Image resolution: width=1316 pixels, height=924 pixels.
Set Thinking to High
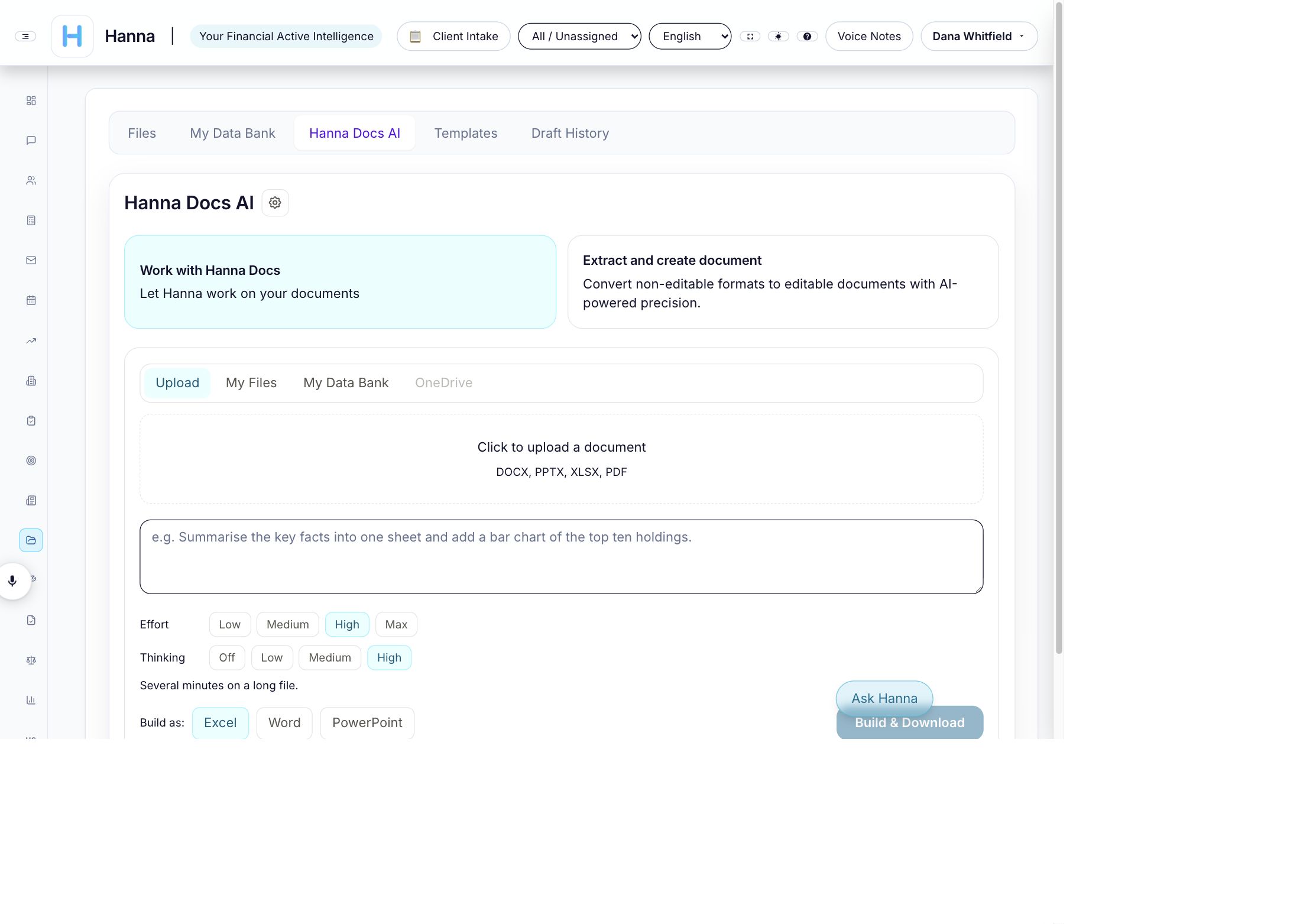coord(389,657)
